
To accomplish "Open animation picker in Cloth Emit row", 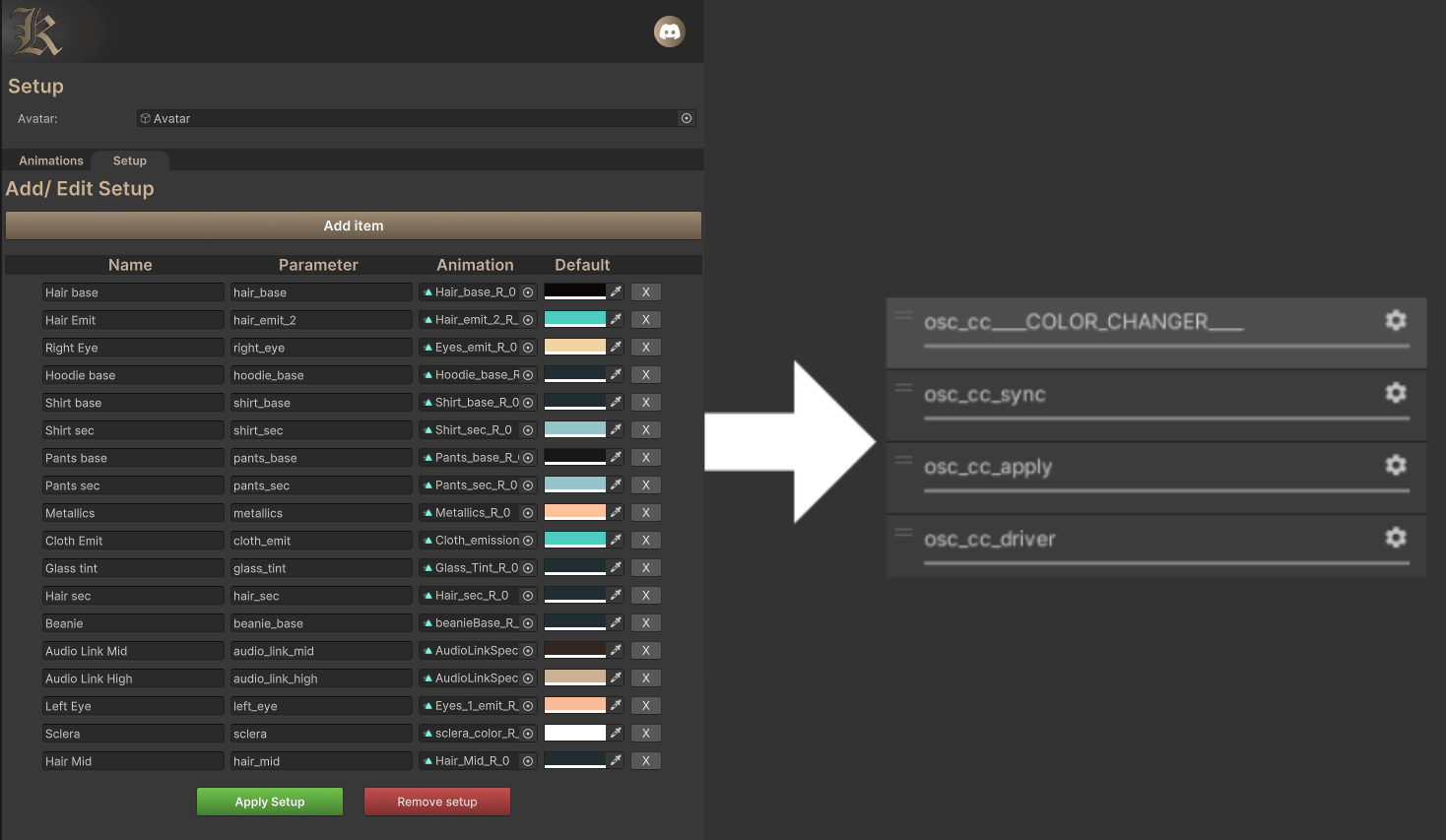I will click(x=528, y=541).
